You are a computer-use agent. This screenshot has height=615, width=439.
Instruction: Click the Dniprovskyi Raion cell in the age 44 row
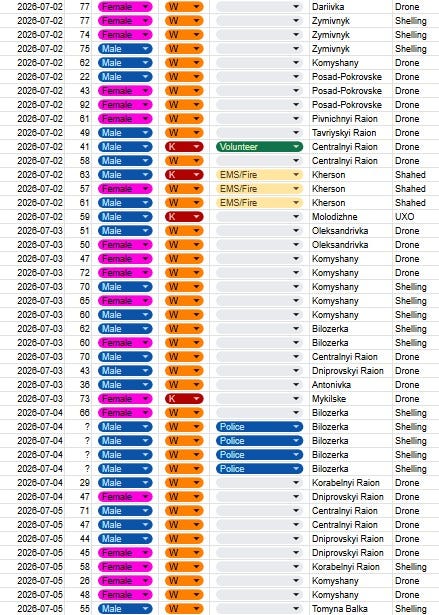pyautogui.click(x=351, y=539)
